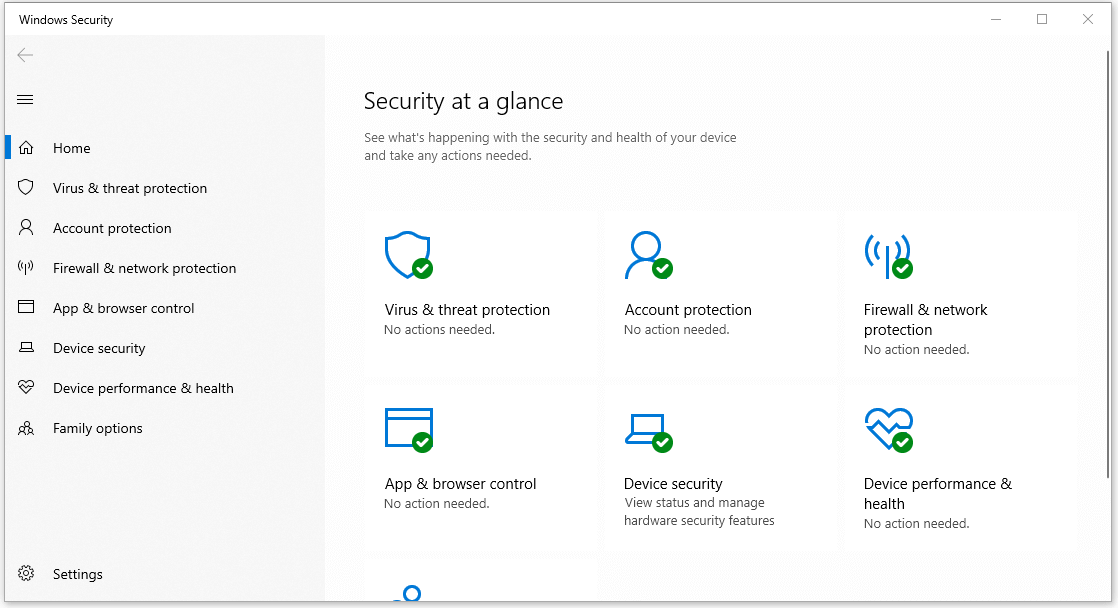1118x608 pixels.
Task: Click 'No action needed.' under Firewall tile
Action: click(x=916, y=349)
